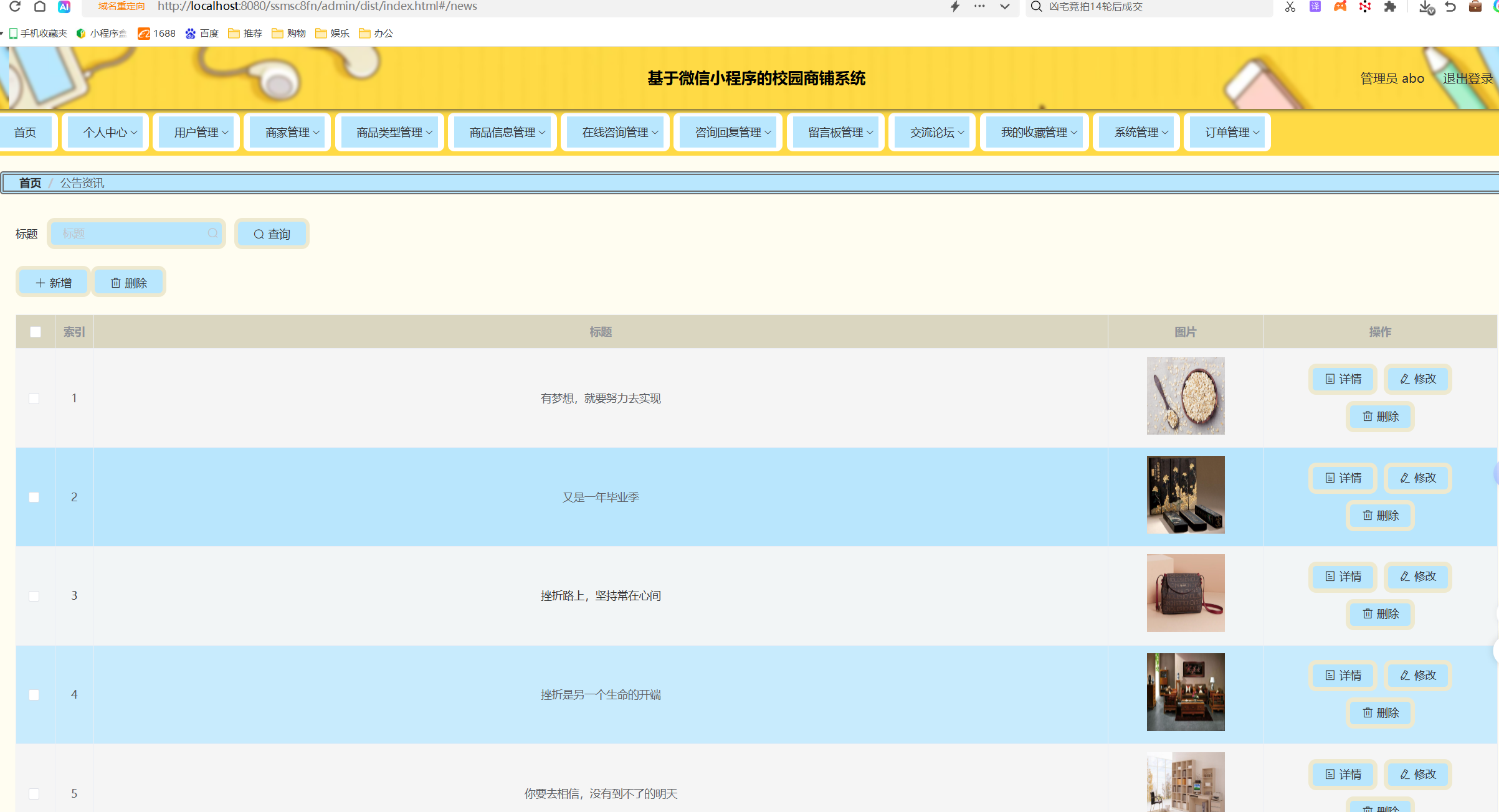1499x812 pixels.
Task: Click the browser home icon
Action: coord(39,6)
